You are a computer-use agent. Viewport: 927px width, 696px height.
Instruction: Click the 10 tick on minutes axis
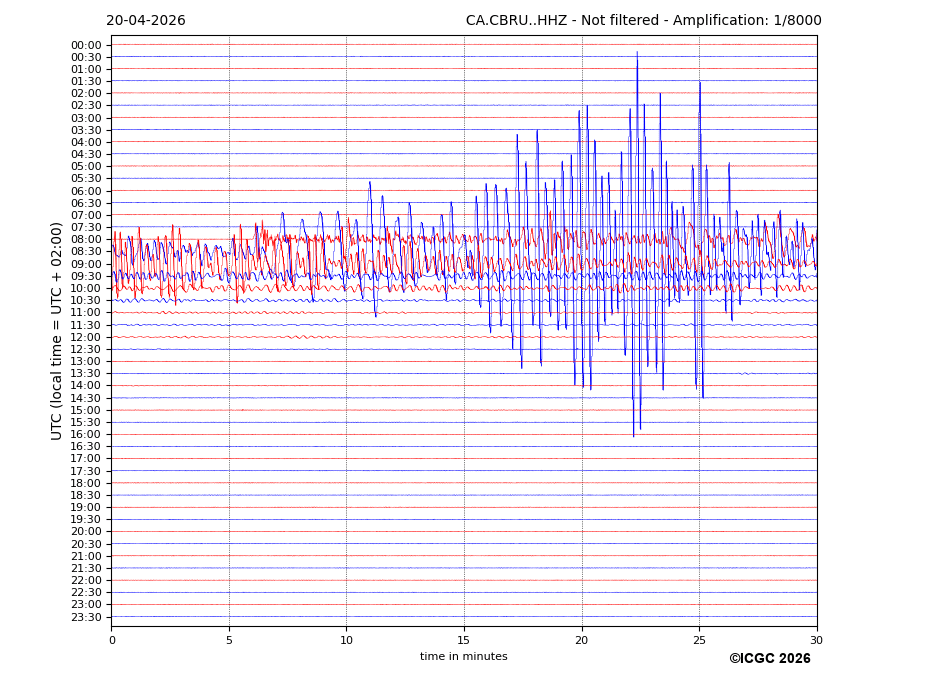(346, 640)
